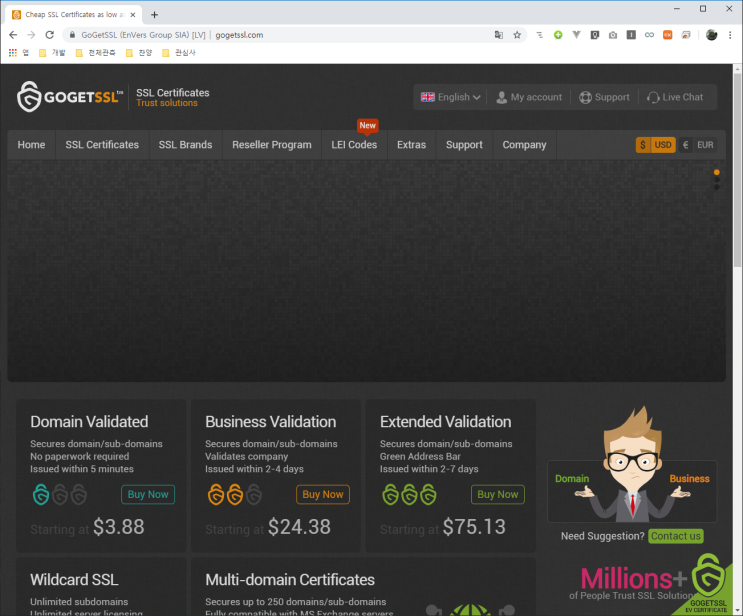This screenshot has width=743, height=616.
Task: Click the browser forward arrow
Action: 31,35
